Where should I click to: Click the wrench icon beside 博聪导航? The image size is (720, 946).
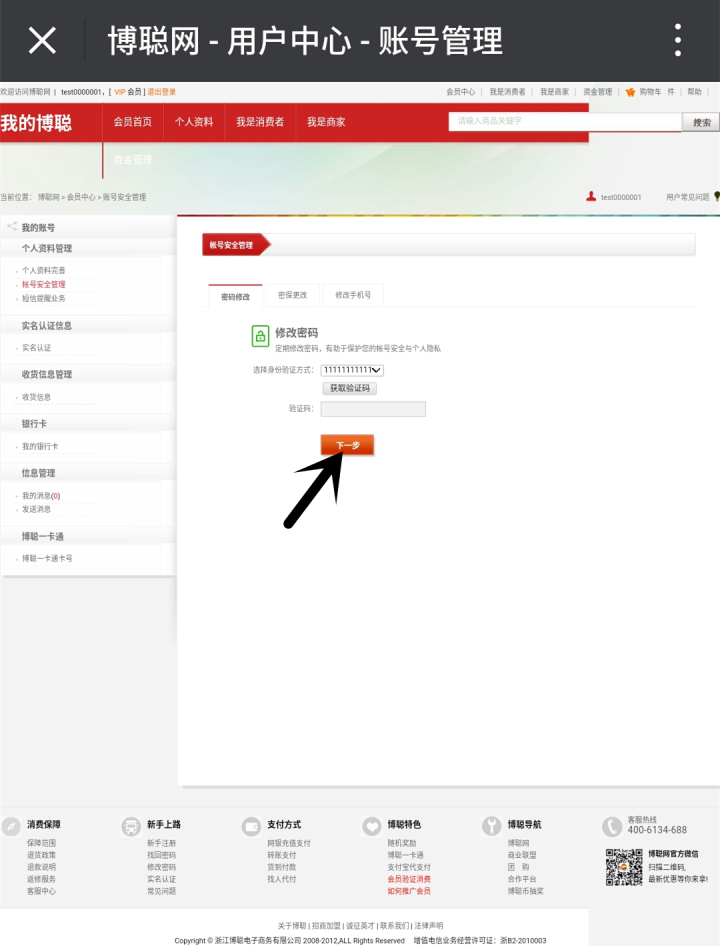point(491,826)
